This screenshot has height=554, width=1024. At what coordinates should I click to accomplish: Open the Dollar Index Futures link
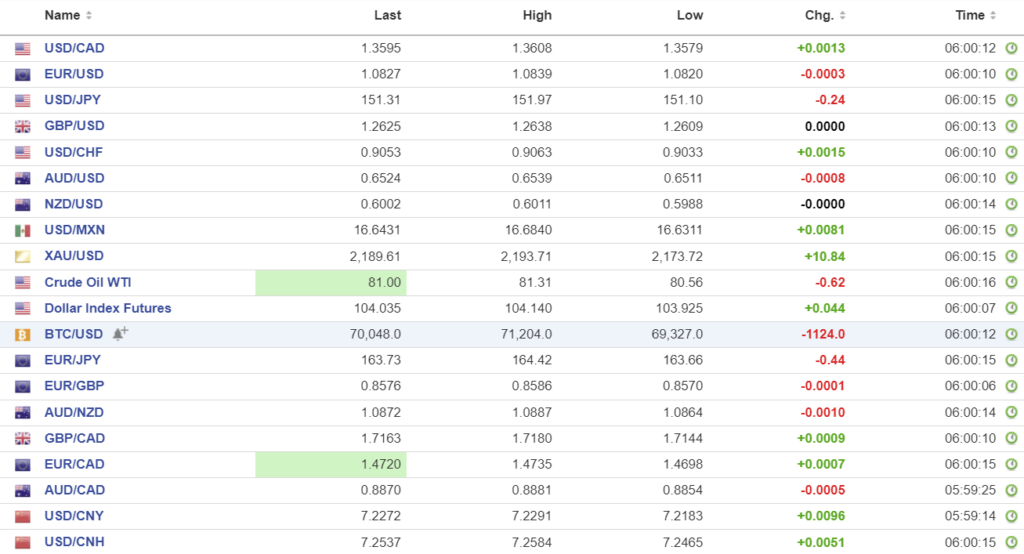108,308
